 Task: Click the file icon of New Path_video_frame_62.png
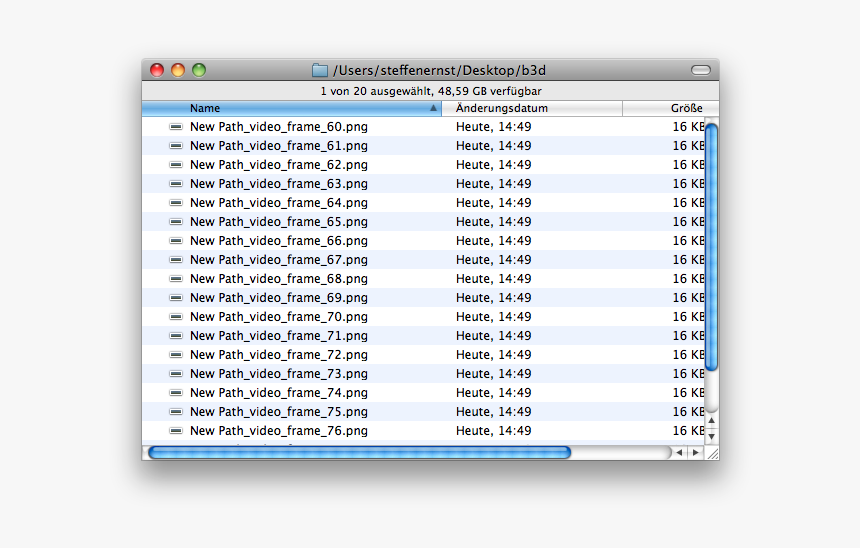pos(176,165)
